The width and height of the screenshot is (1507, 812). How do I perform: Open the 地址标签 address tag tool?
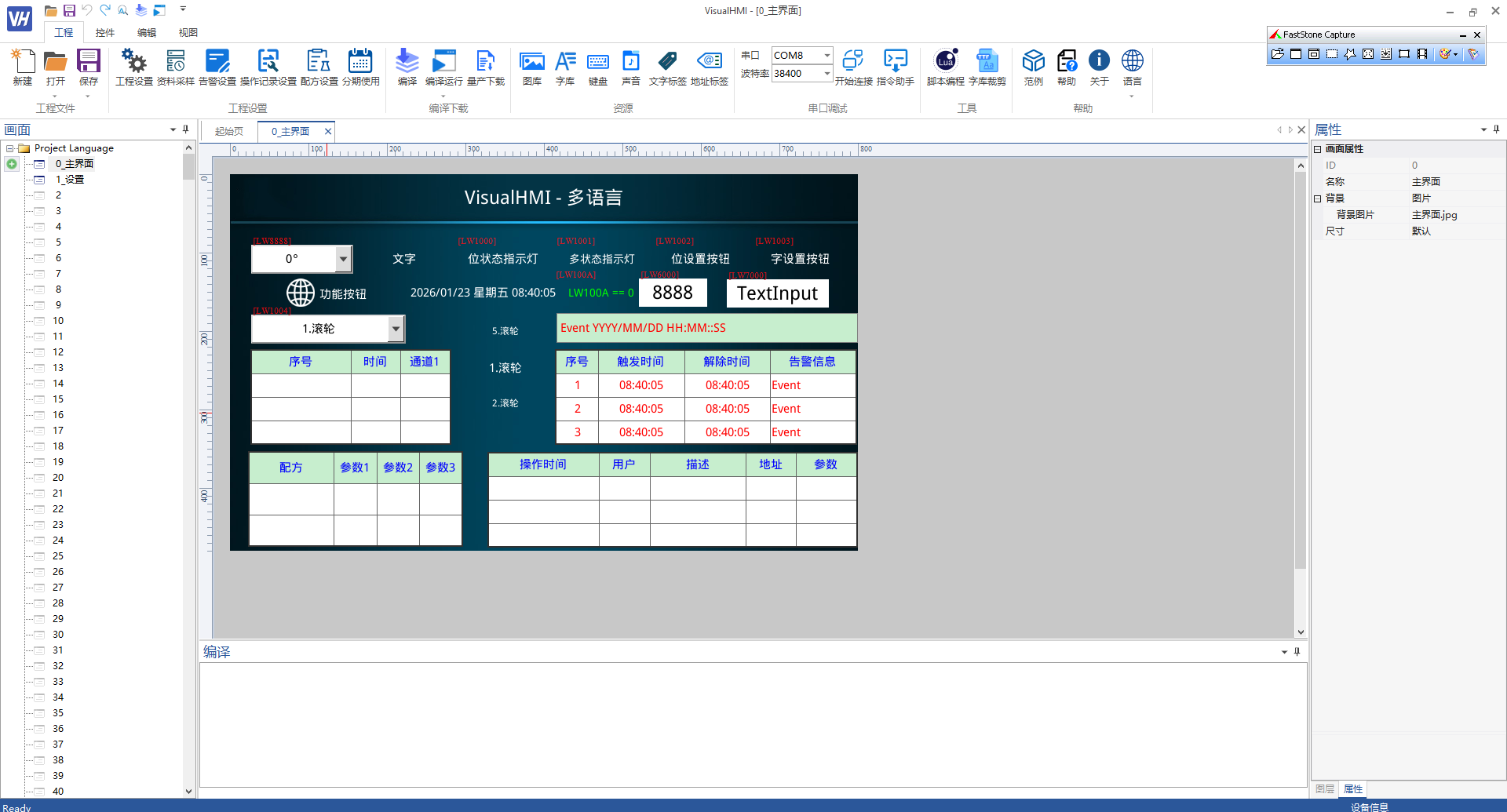click(x=709, y=67)
